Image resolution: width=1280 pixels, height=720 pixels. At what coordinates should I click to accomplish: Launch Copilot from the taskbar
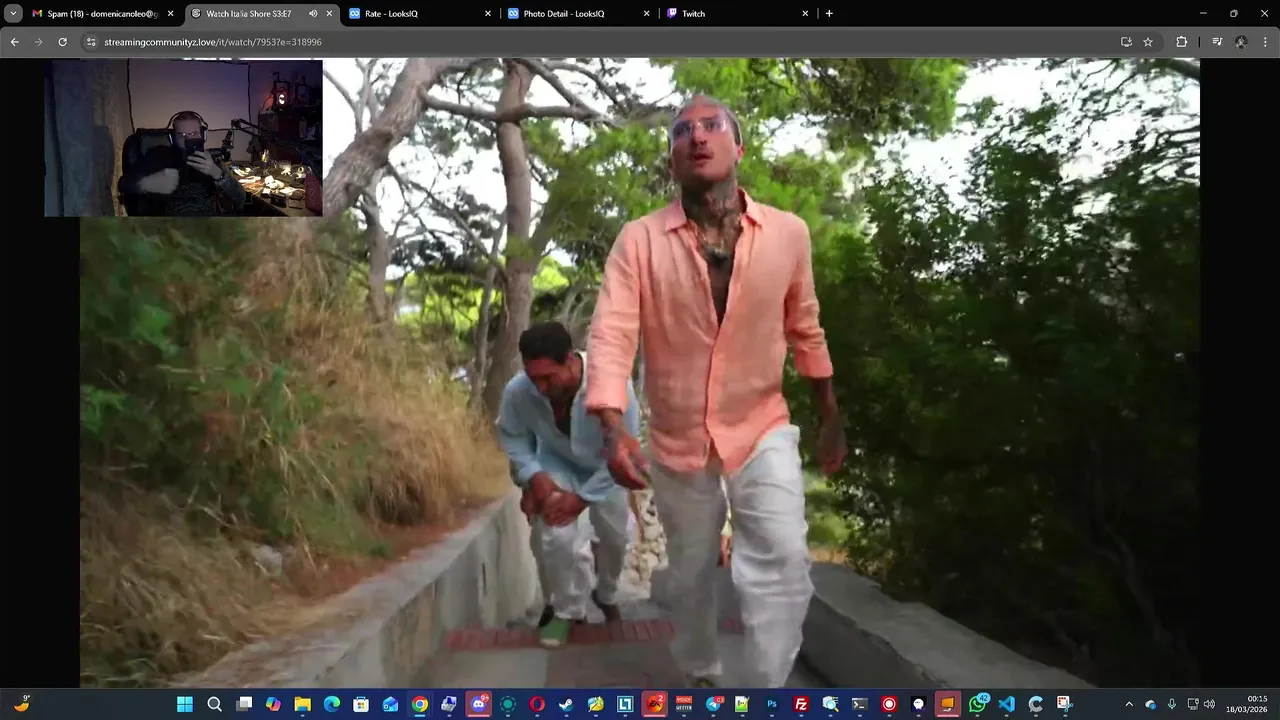coord(273,704)
